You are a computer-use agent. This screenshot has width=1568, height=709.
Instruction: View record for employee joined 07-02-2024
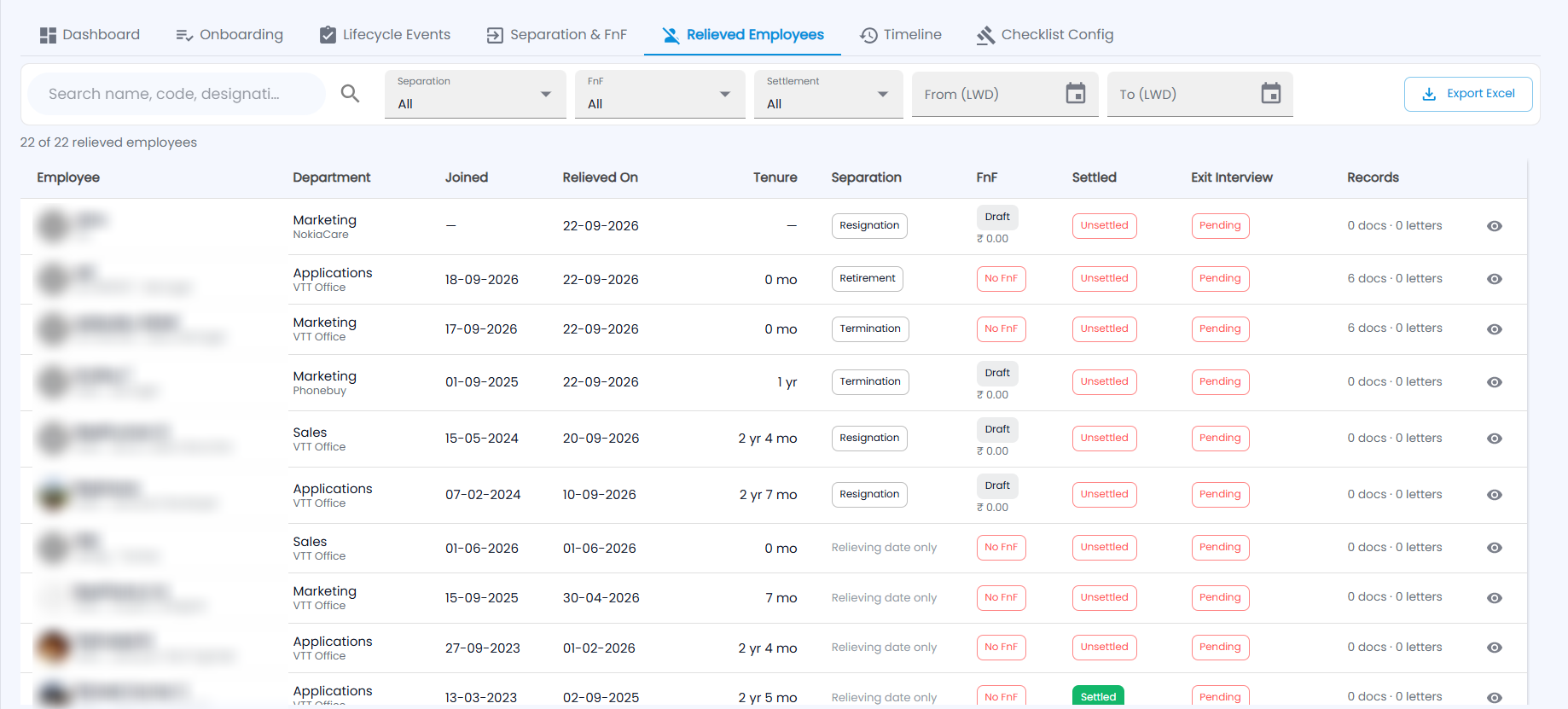point(1495,495)
